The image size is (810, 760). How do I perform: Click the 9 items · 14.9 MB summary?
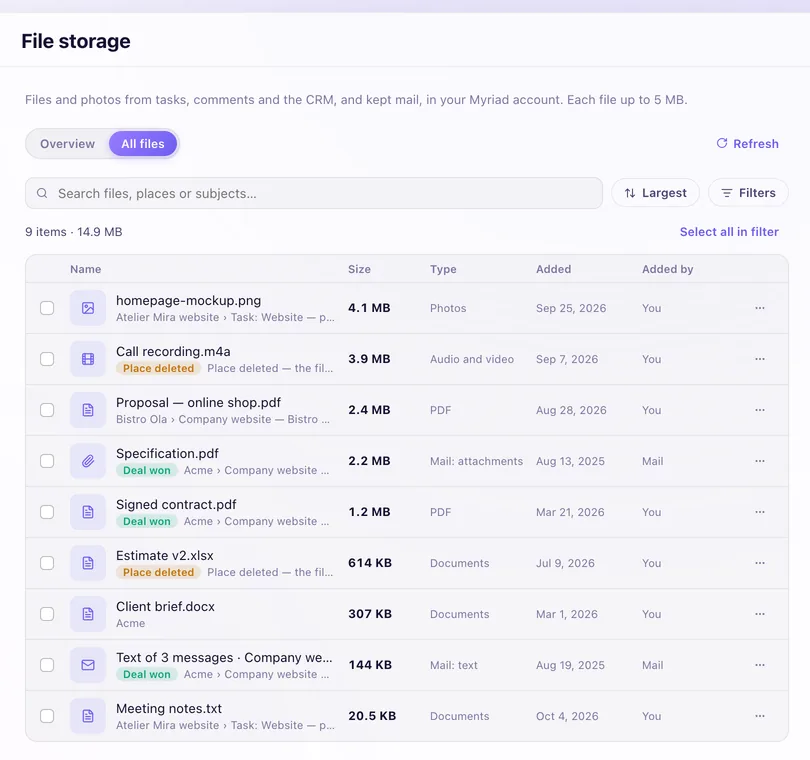74,232
